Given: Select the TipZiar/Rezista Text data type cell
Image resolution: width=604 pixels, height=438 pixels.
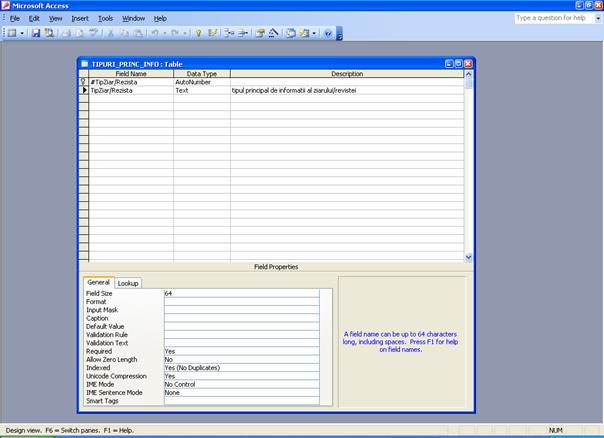Looking at the screenshot, I should click(x=201, y=90).
